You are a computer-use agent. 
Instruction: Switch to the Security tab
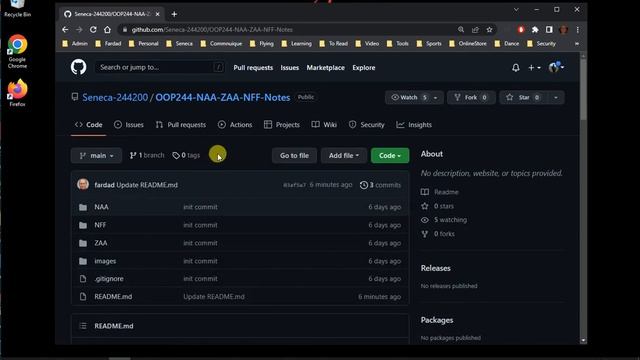[367, 125]
